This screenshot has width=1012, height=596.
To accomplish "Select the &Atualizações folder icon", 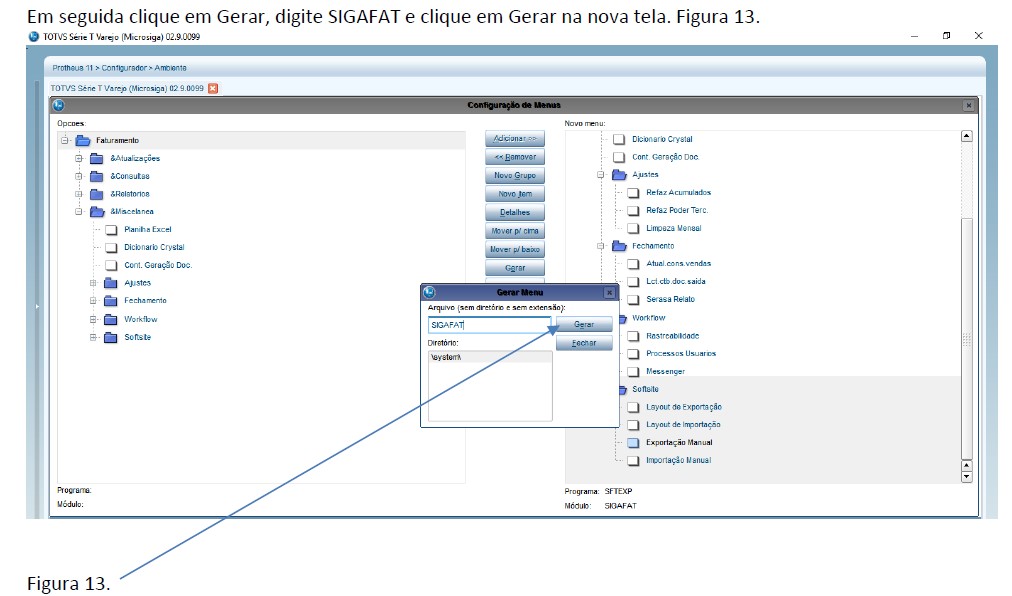I will [97, 158].
